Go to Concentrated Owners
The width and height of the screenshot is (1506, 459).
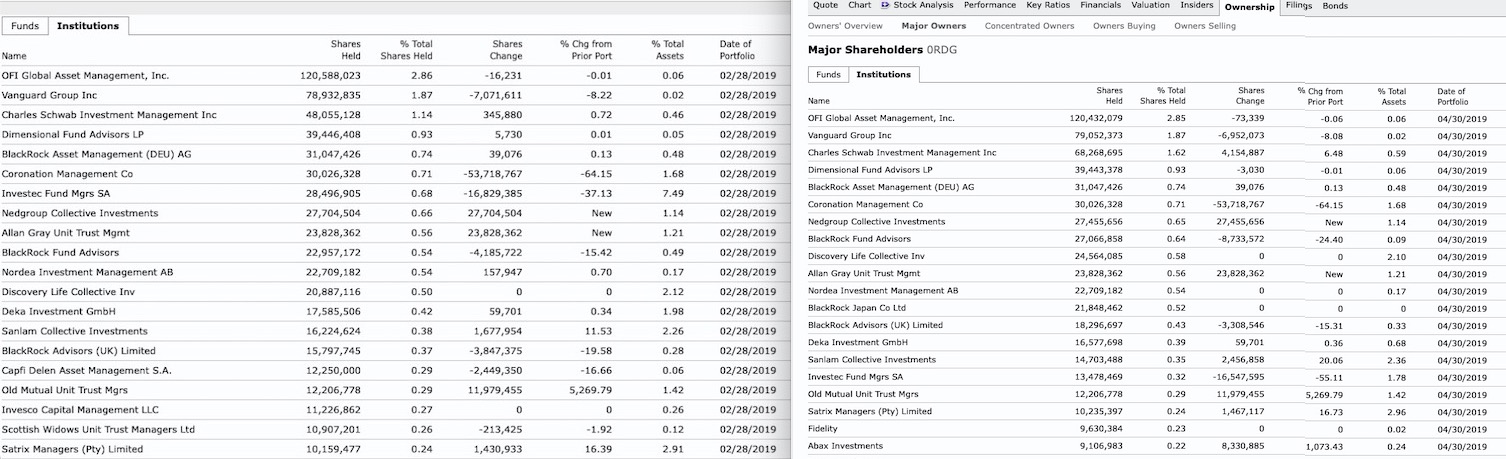[x=1030, y=26]
